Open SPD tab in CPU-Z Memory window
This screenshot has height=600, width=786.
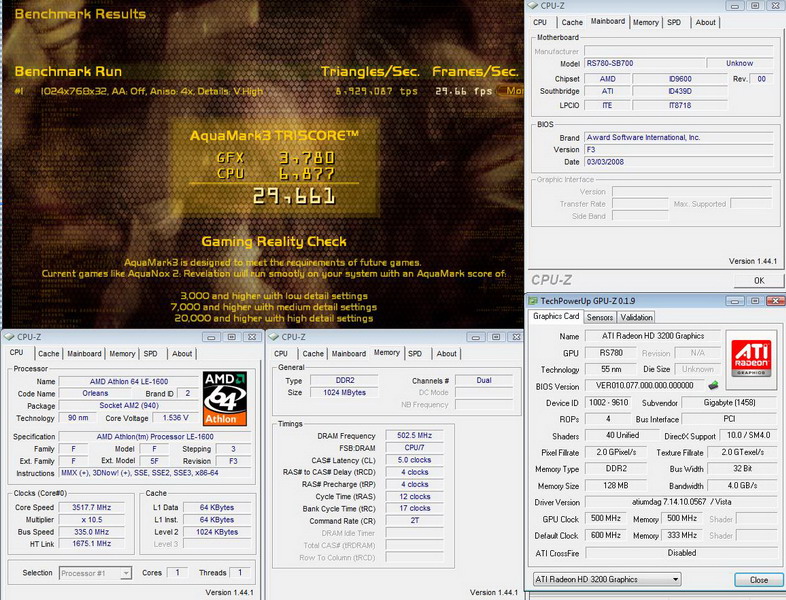(x=415, y=354)
